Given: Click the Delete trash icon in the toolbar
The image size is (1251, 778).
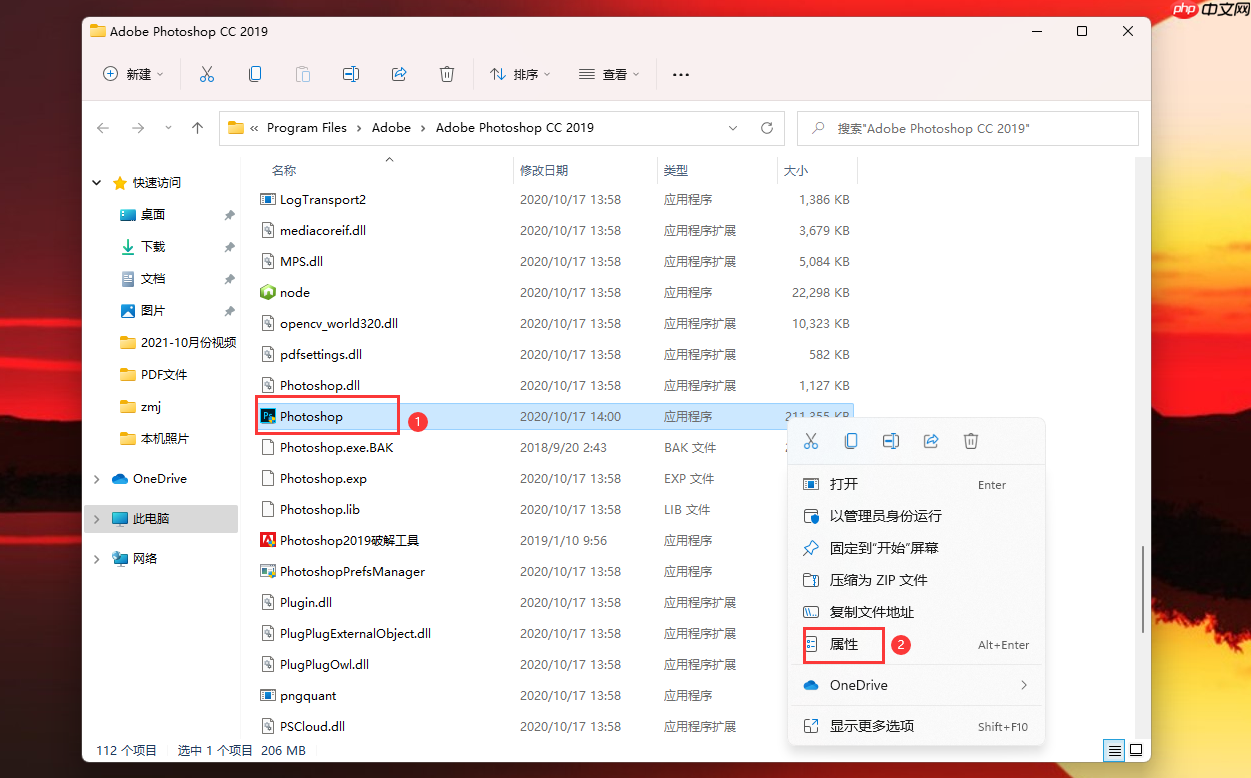Looking at the screenshot, I should pos(447,74).
